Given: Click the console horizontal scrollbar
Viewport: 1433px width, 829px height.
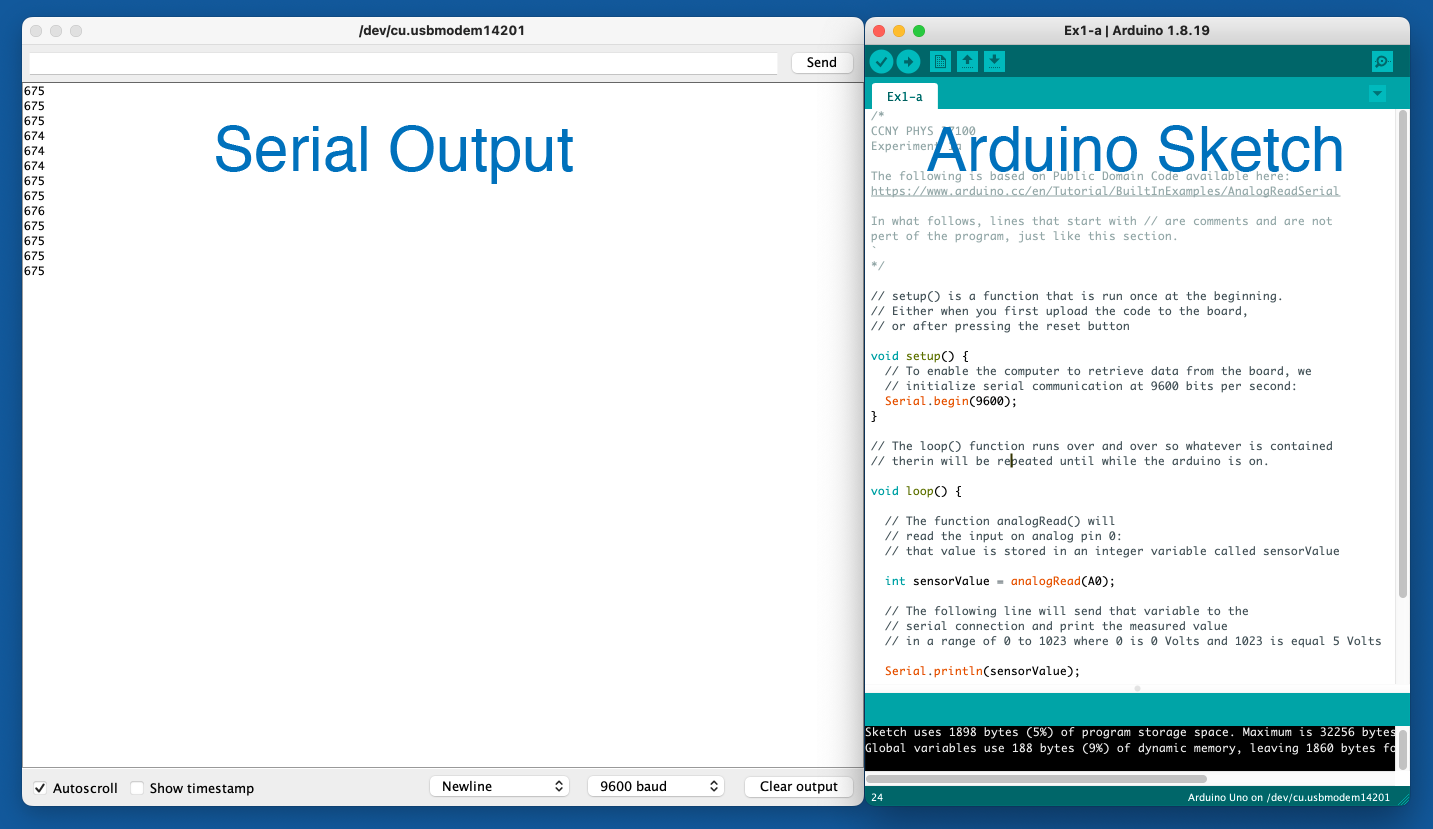Looking at the screenshot, I should [1036, 778].
